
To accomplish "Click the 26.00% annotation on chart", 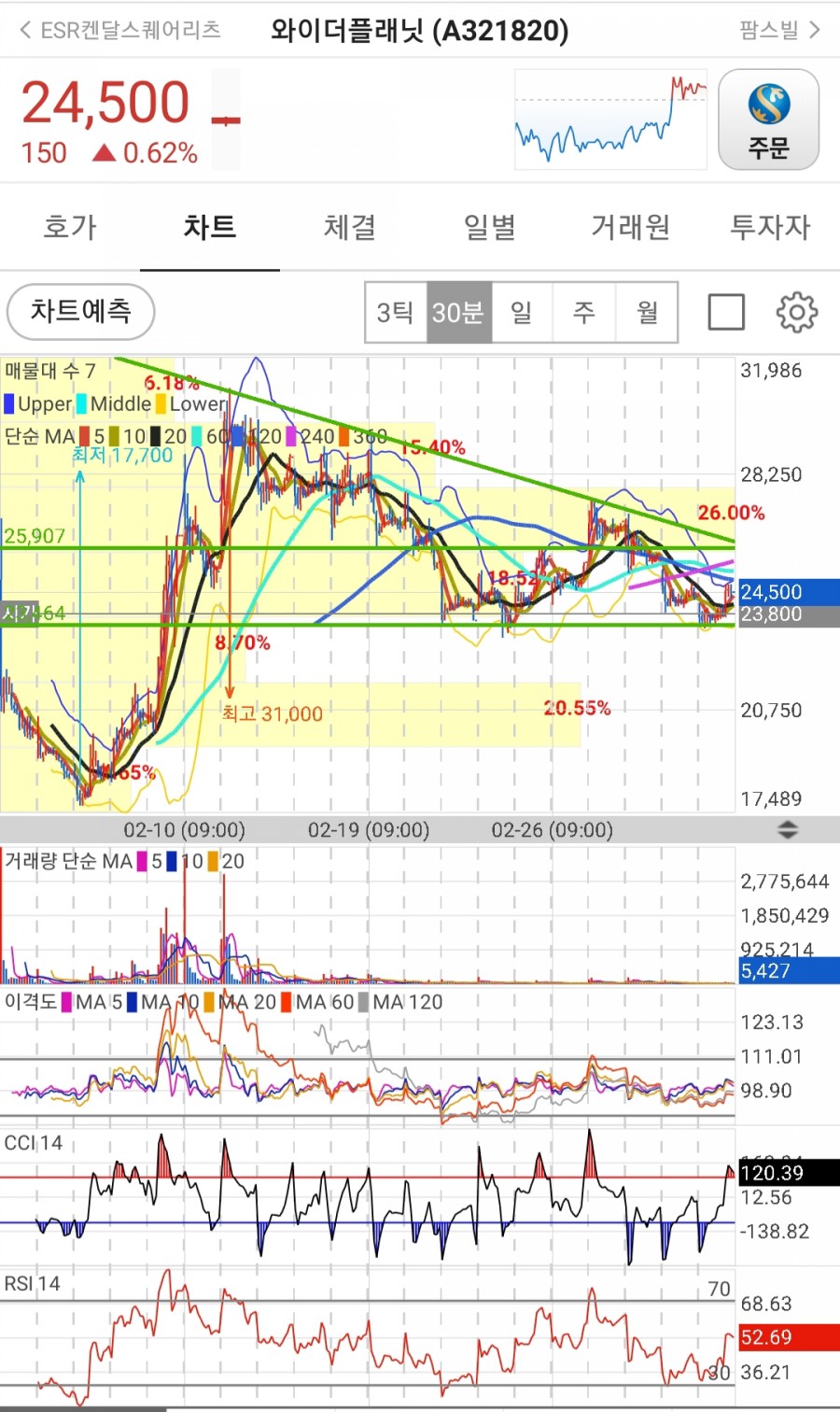I will pos(731,513).
